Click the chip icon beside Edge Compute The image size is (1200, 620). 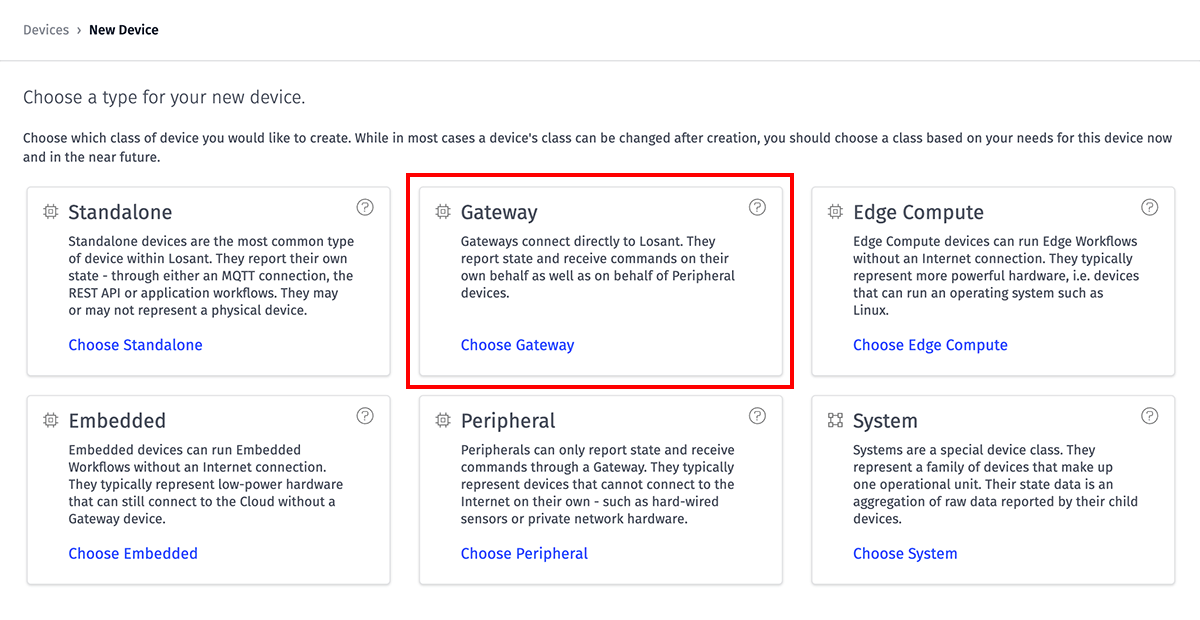(x=835, y=212)
